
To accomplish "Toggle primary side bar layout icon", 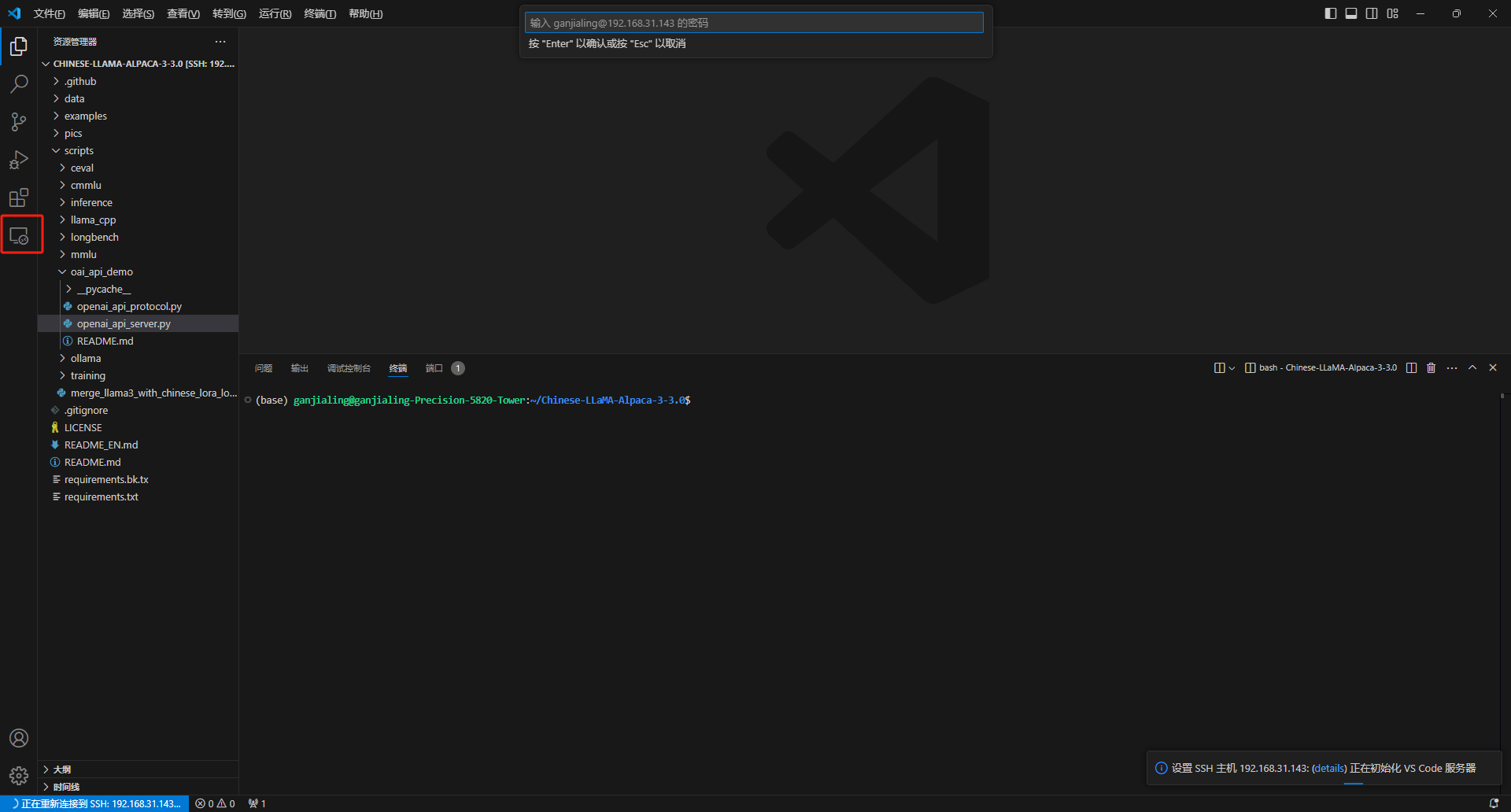I will click(1331, 13).
